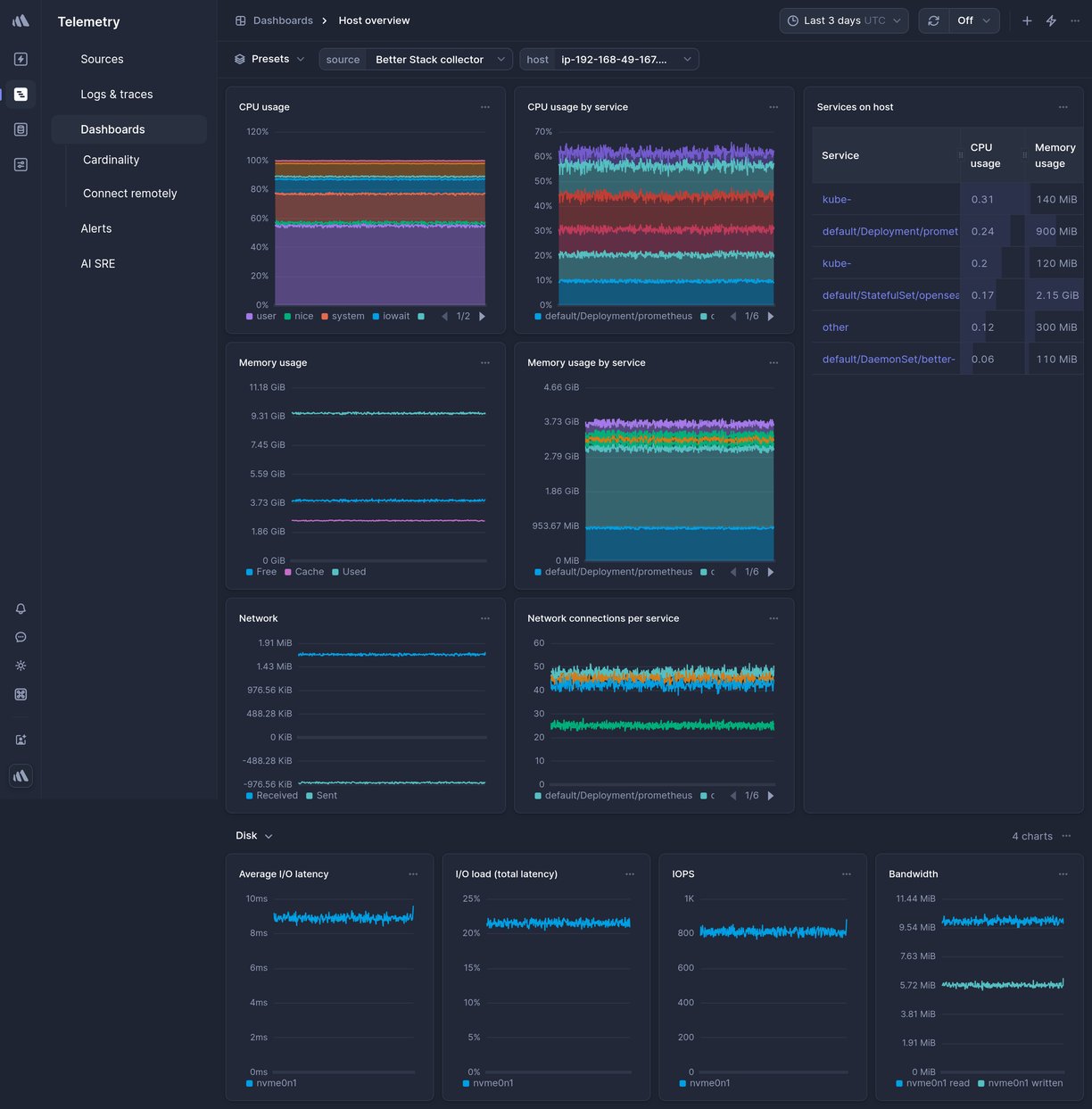Click the refresh icon next to Off
The height and width of the screenshot is (1109, 1092).
coord(933,20)
